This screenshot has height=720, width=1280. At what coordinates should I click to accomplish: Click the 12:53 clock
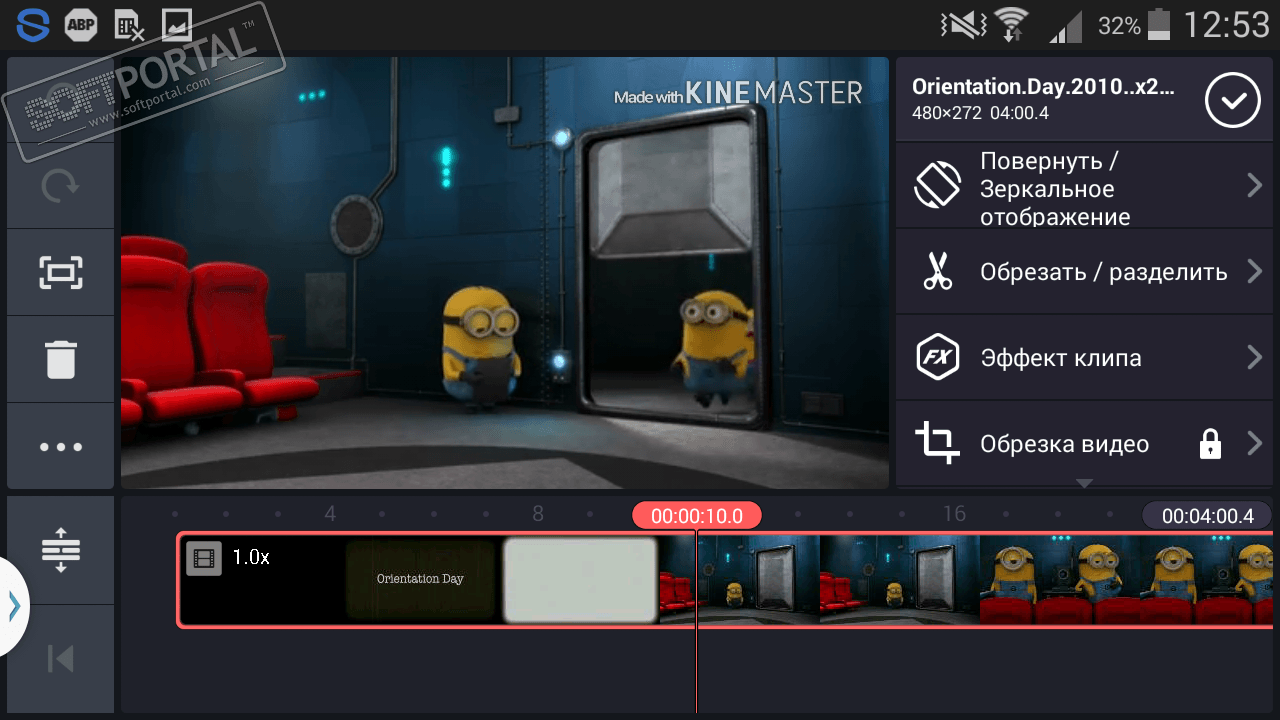[1226, 25]
